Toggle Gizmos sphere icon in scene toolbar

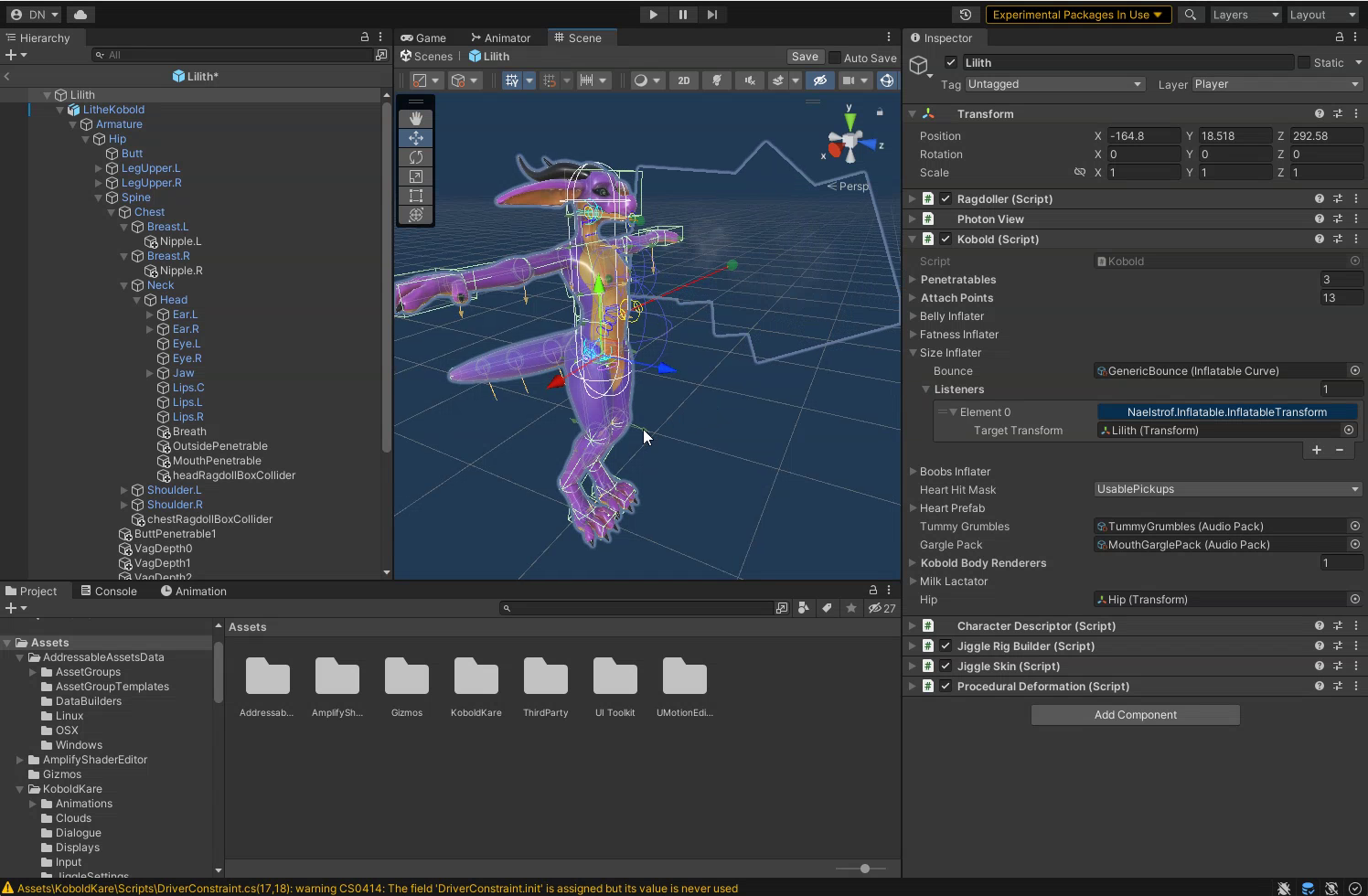click(x=886, y=80)
